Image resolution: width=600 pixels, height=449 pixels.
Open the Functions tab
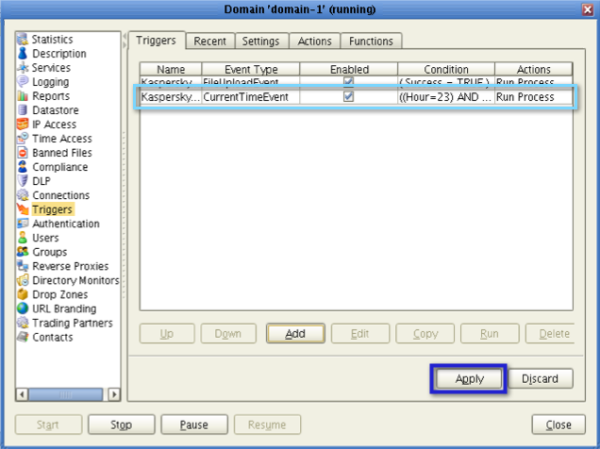(371, 41)
